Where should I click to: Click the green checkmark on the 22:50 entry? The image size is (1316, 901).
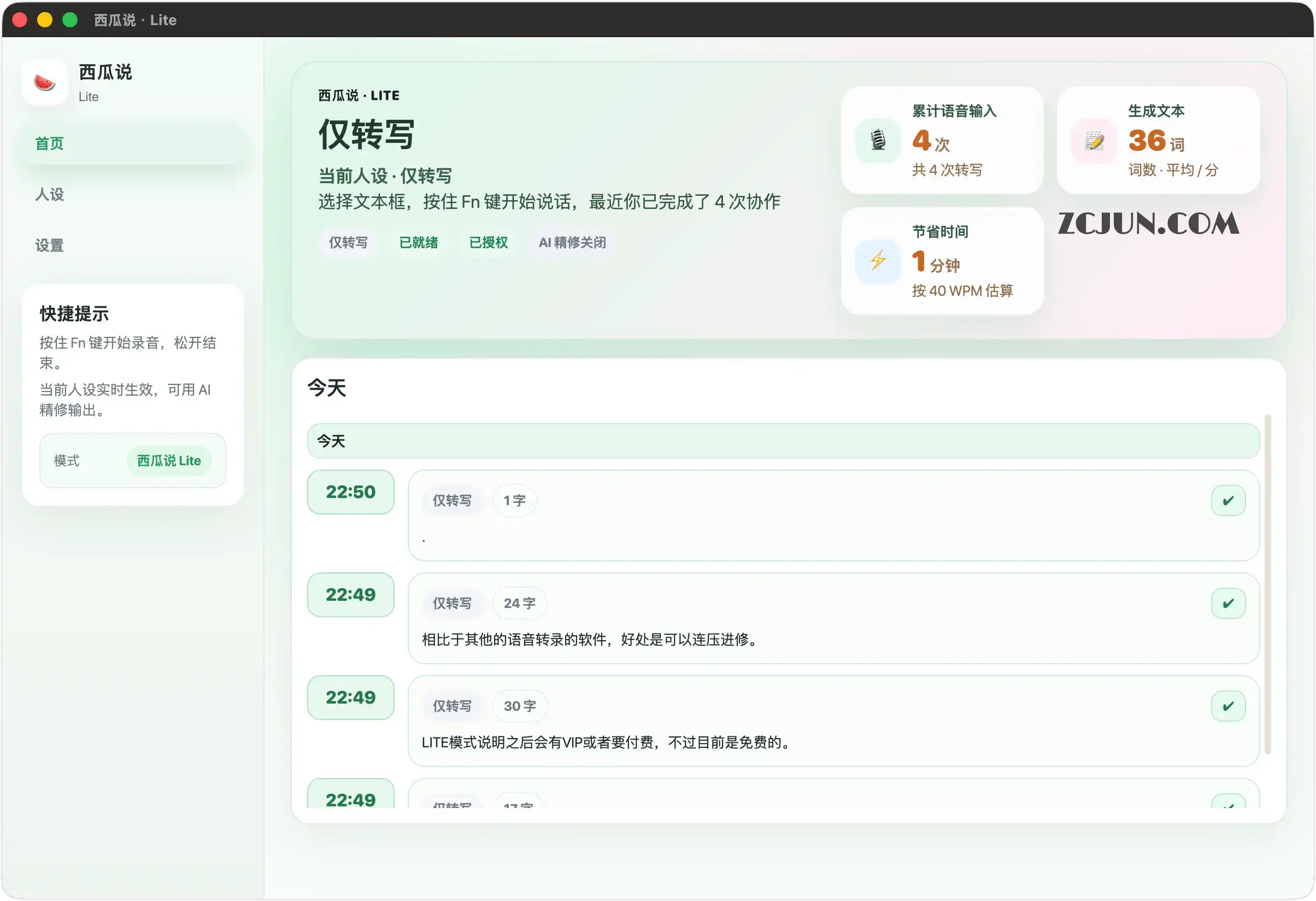1228,500
